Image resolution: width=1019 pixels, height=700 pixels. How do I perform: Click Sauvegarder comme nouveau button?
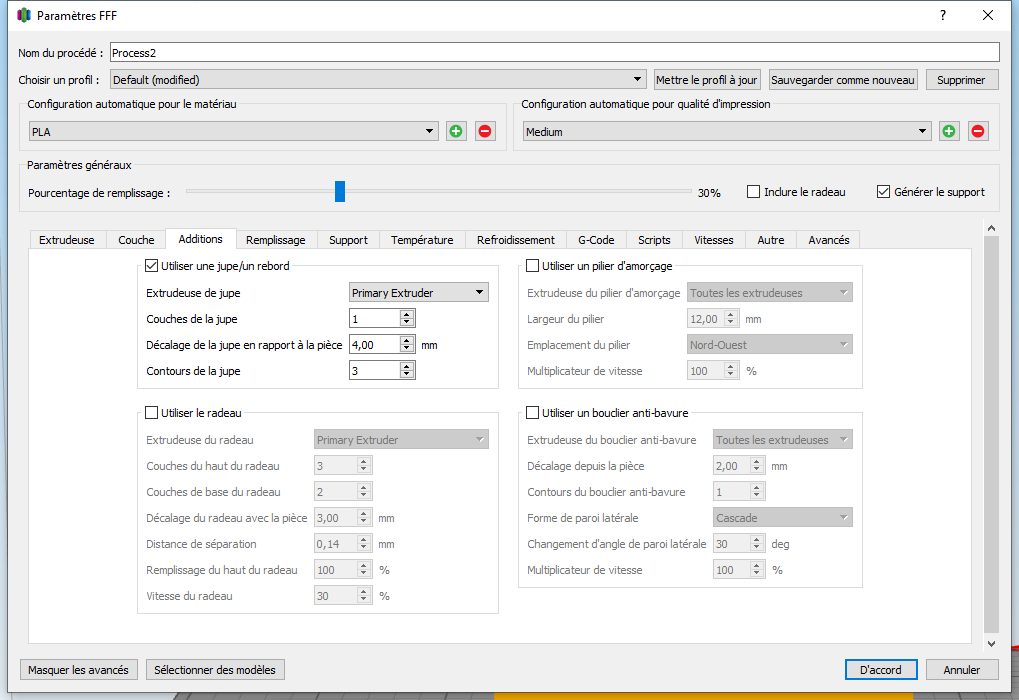pyautogui.click(x=843, y=80)
